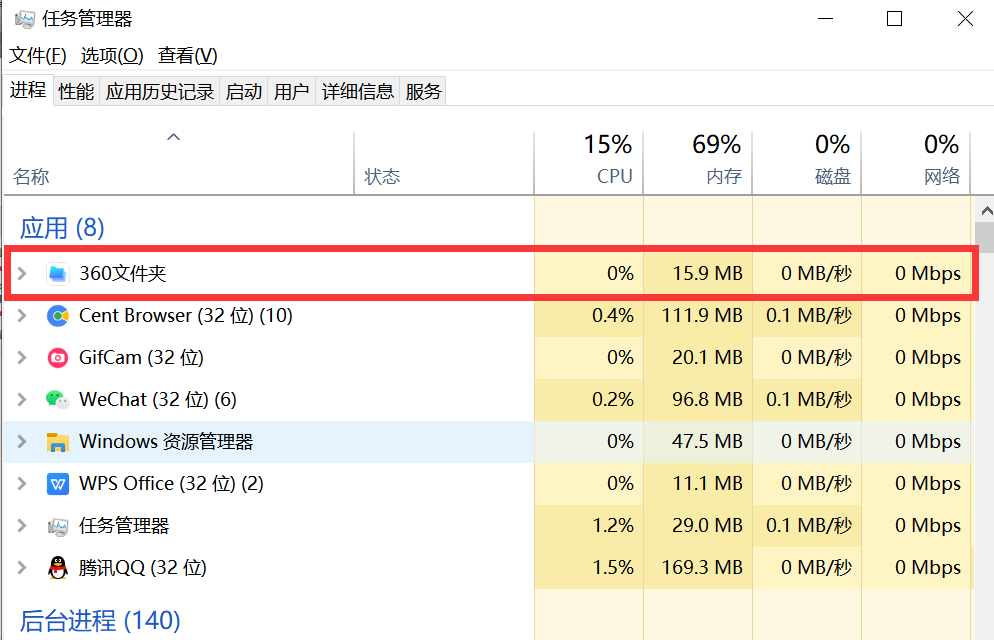
Task: Click the Windows 资源管理器 icon
Action: point(58,442)
